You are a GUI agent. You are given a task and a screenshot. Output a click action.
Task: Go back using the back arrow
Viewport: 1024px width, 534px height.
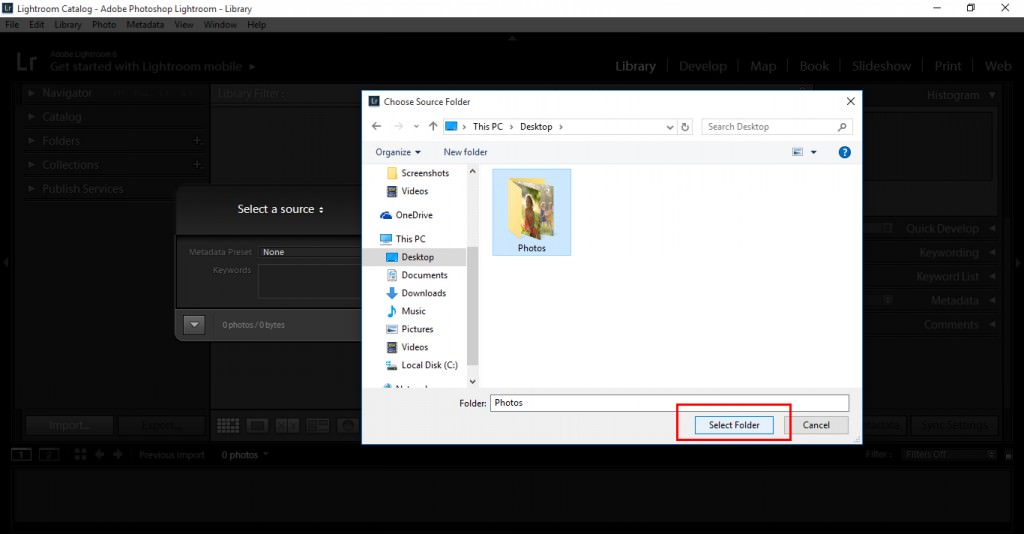[377, 127]
